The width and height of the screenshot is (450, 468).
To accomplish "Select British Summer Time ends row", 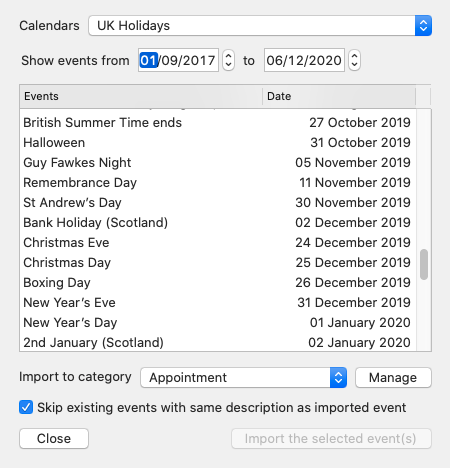I will (x=218, y=123).
